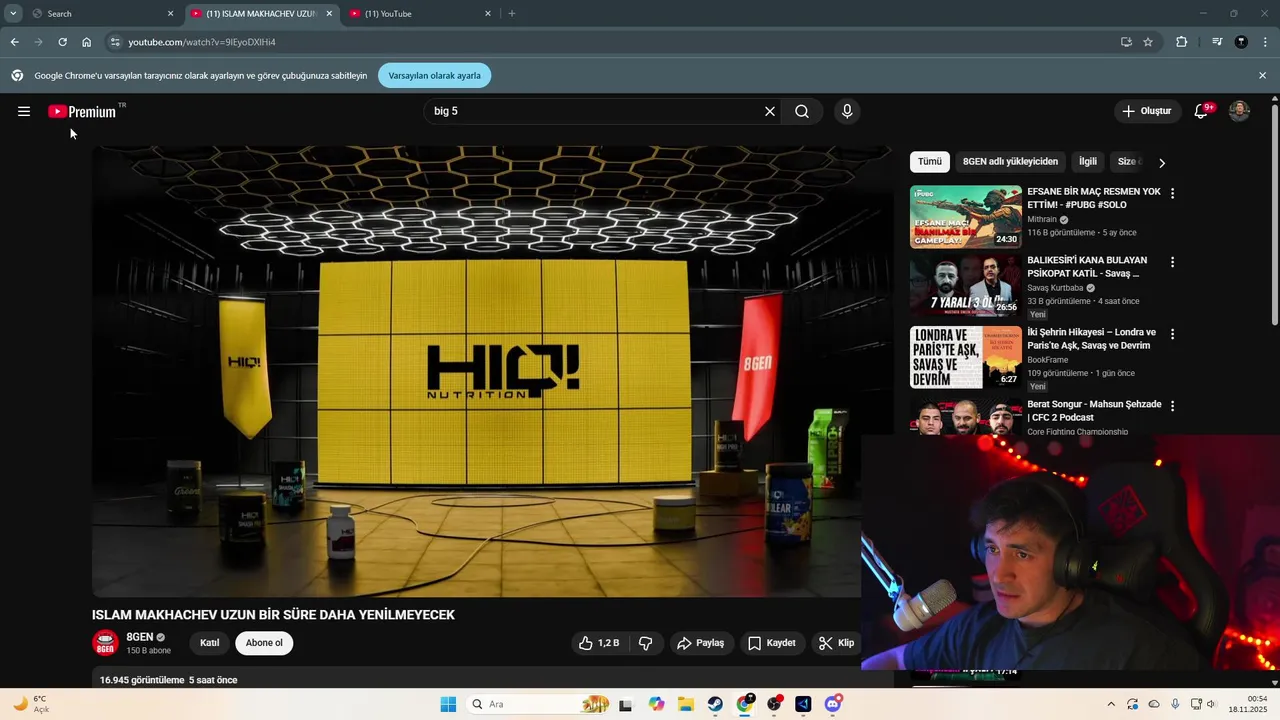Open a new Chrome tab
This screenshot has height=720, width=1280.
tap(512, 14)
